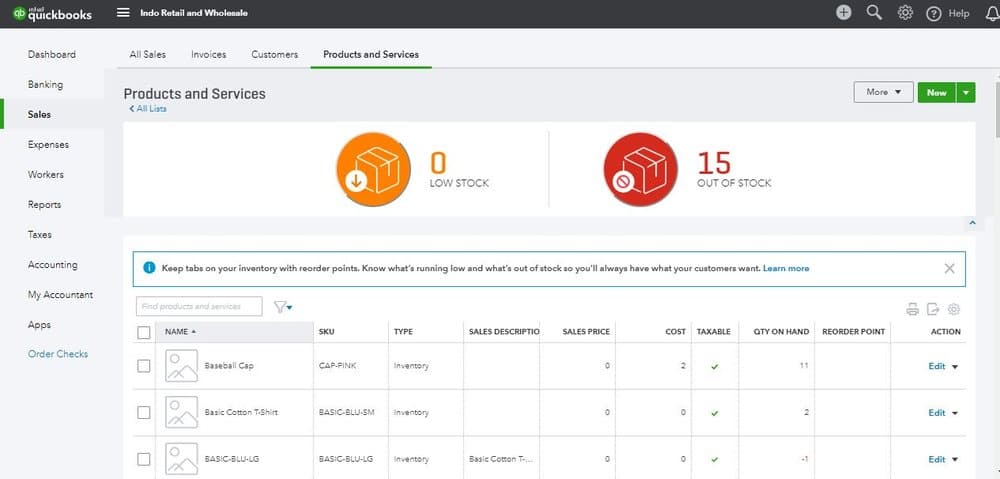Open Expenses in the left sidebar

tap(48, 144)
